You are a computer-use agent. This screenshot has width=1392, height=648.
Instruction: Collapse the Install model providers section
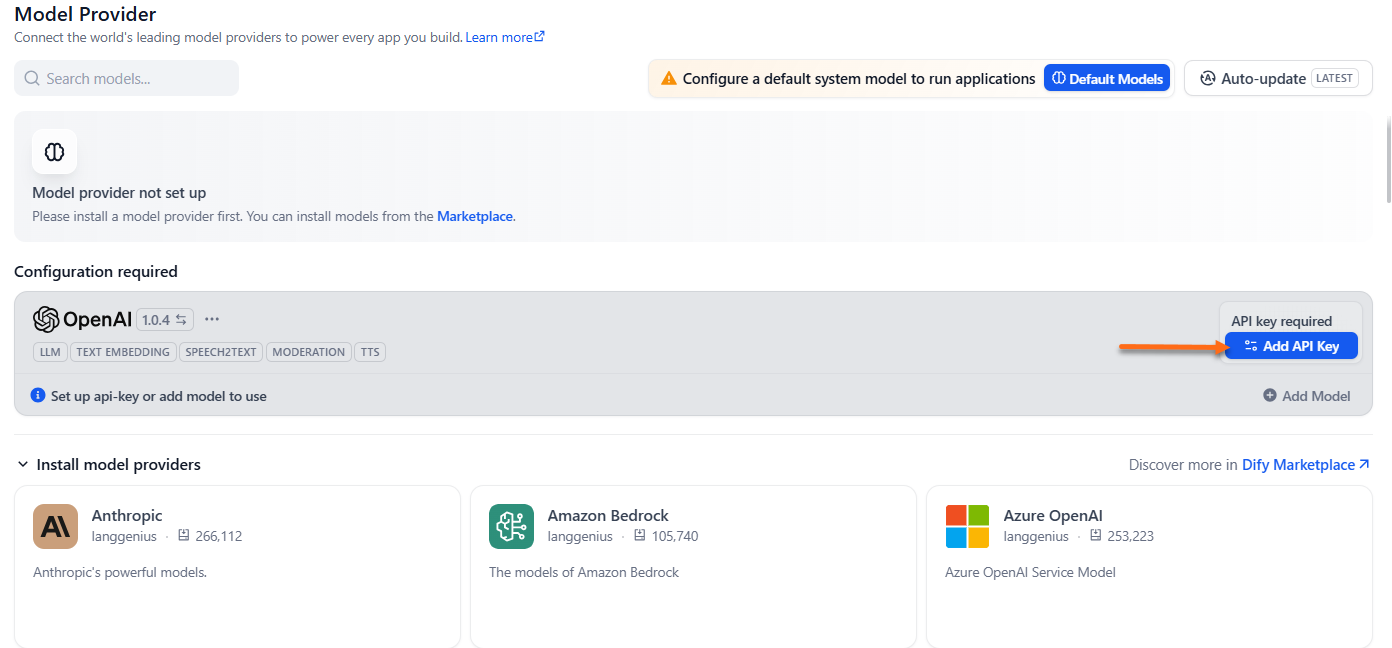point(22,465)
